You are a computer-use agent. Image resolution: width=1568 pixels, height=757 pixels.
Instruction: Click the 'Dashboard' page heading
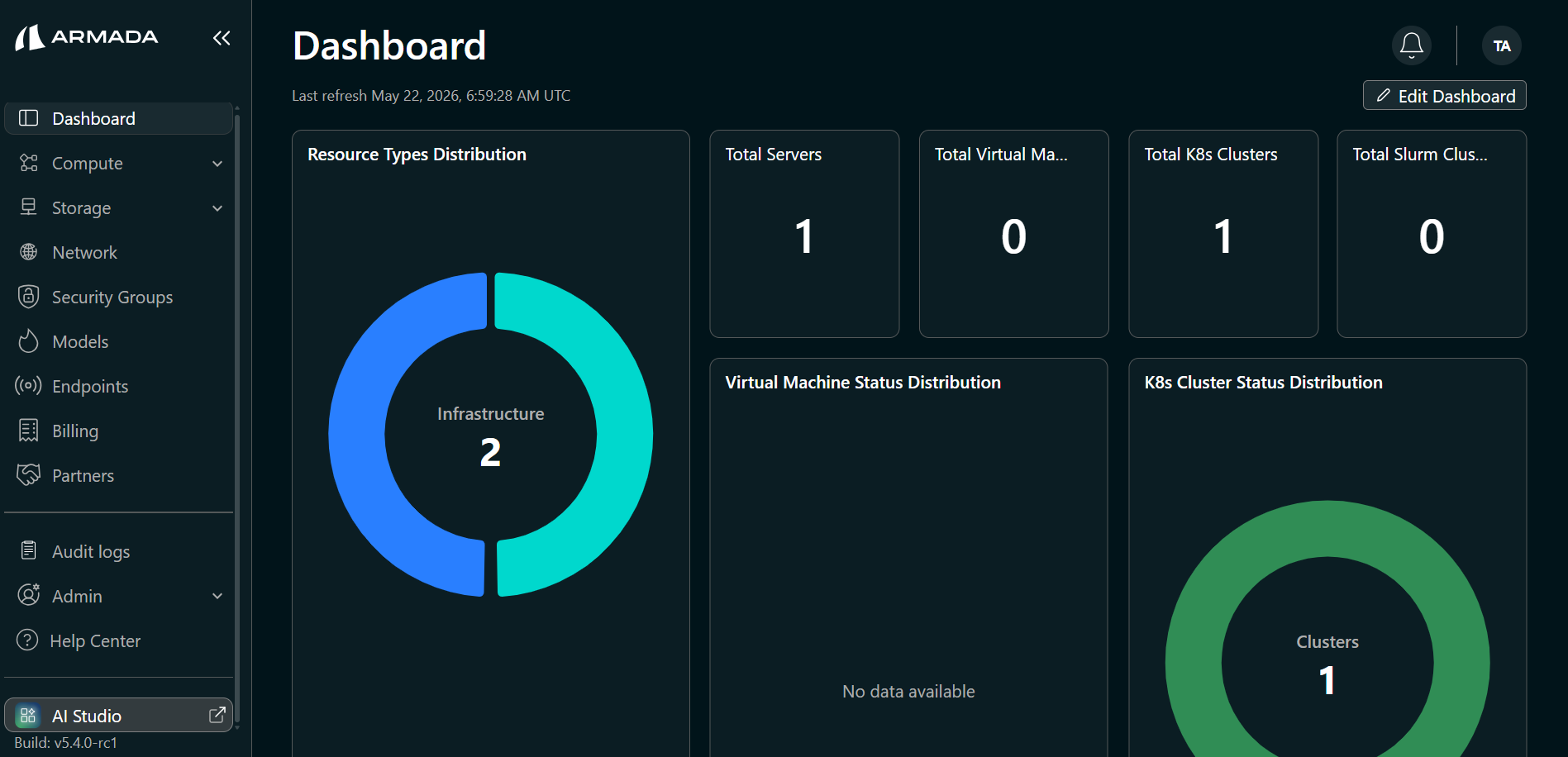389,45
